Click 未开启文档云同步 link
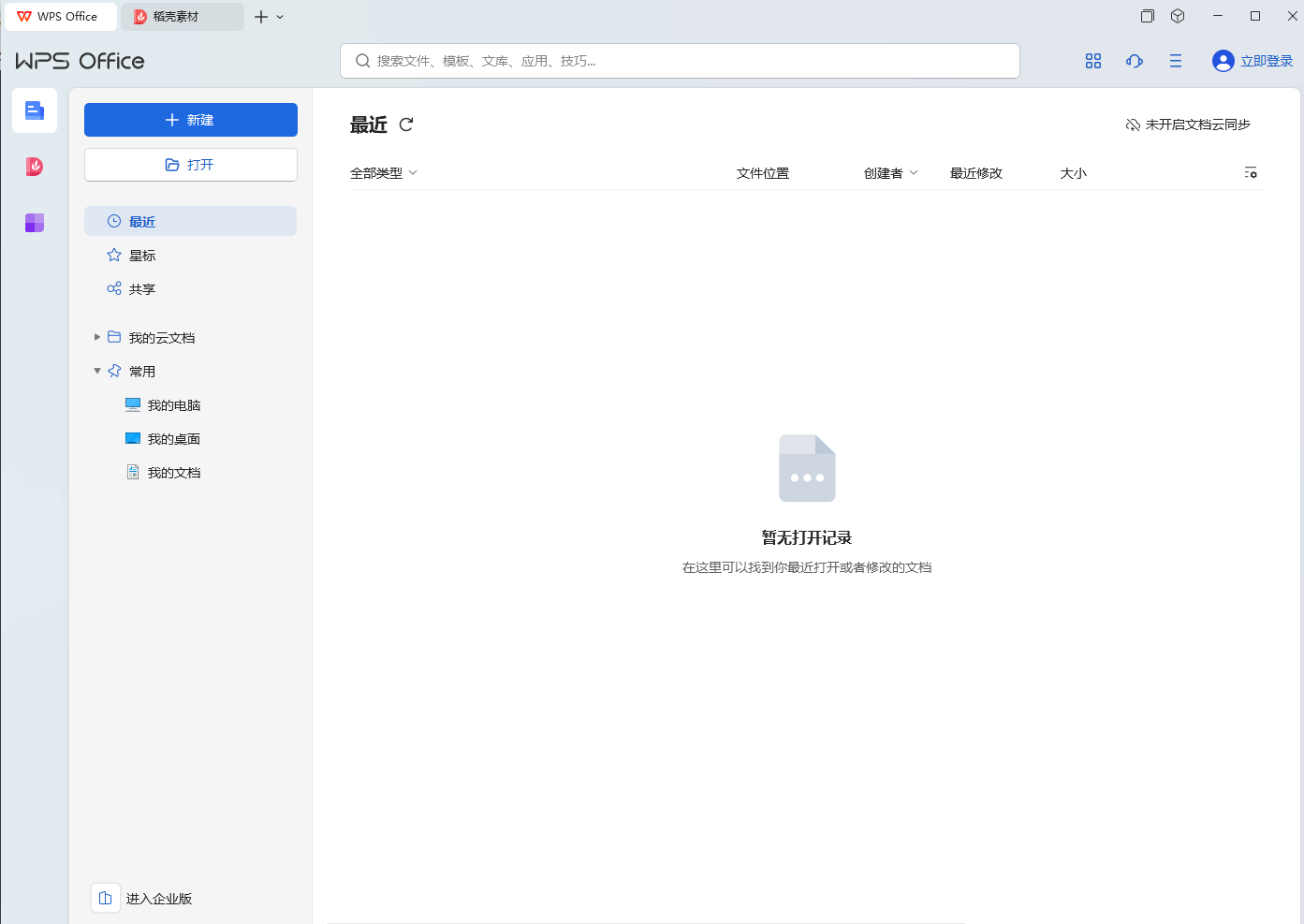Viewport: 1304px width, 924px height. point(1198,125)
